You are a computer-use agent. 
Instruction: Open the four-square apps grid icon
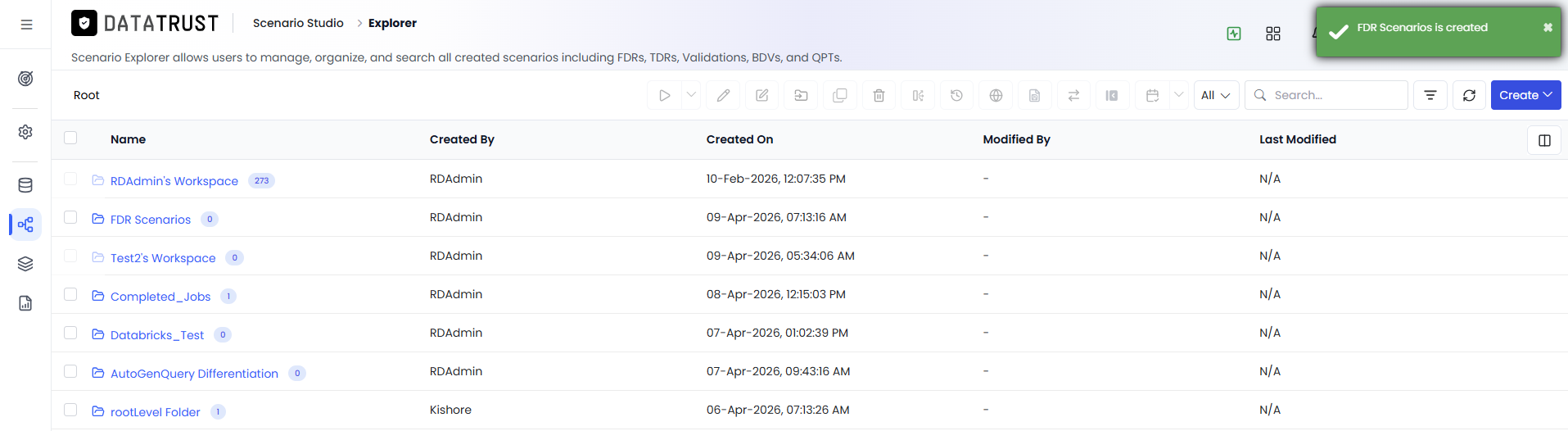[1273, 34]
